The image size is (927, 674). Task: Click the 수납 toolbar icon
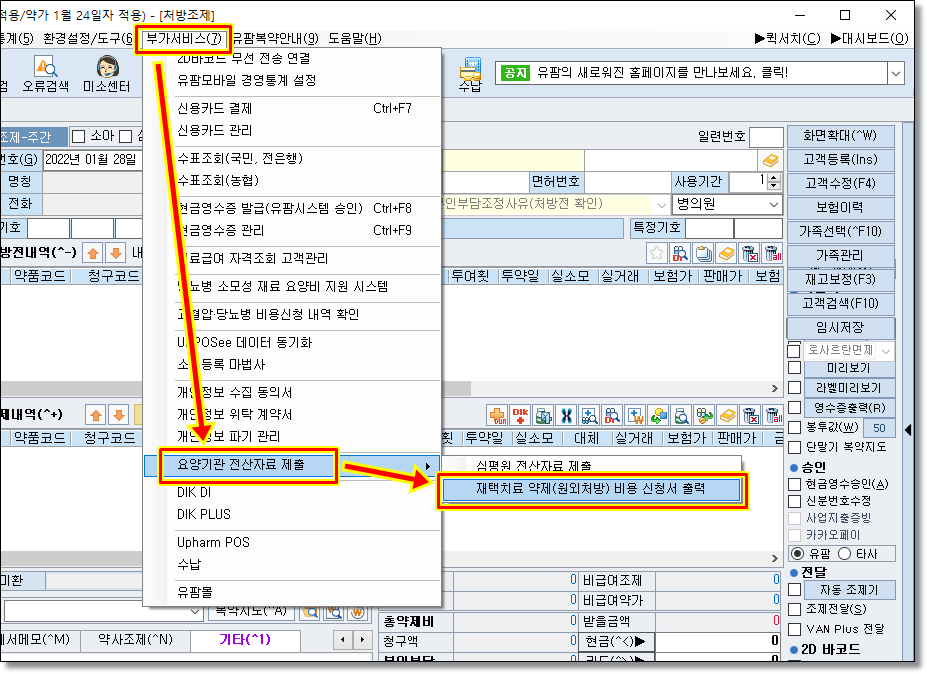coord(469,75)
